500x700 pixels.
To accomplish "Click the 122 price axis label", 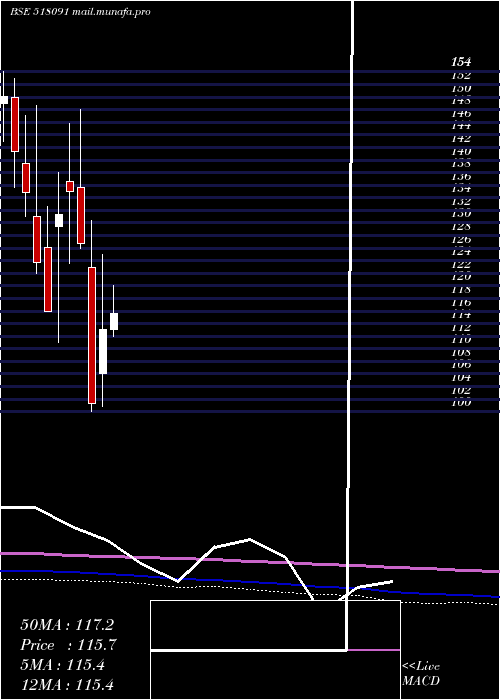I will [461, 265].
